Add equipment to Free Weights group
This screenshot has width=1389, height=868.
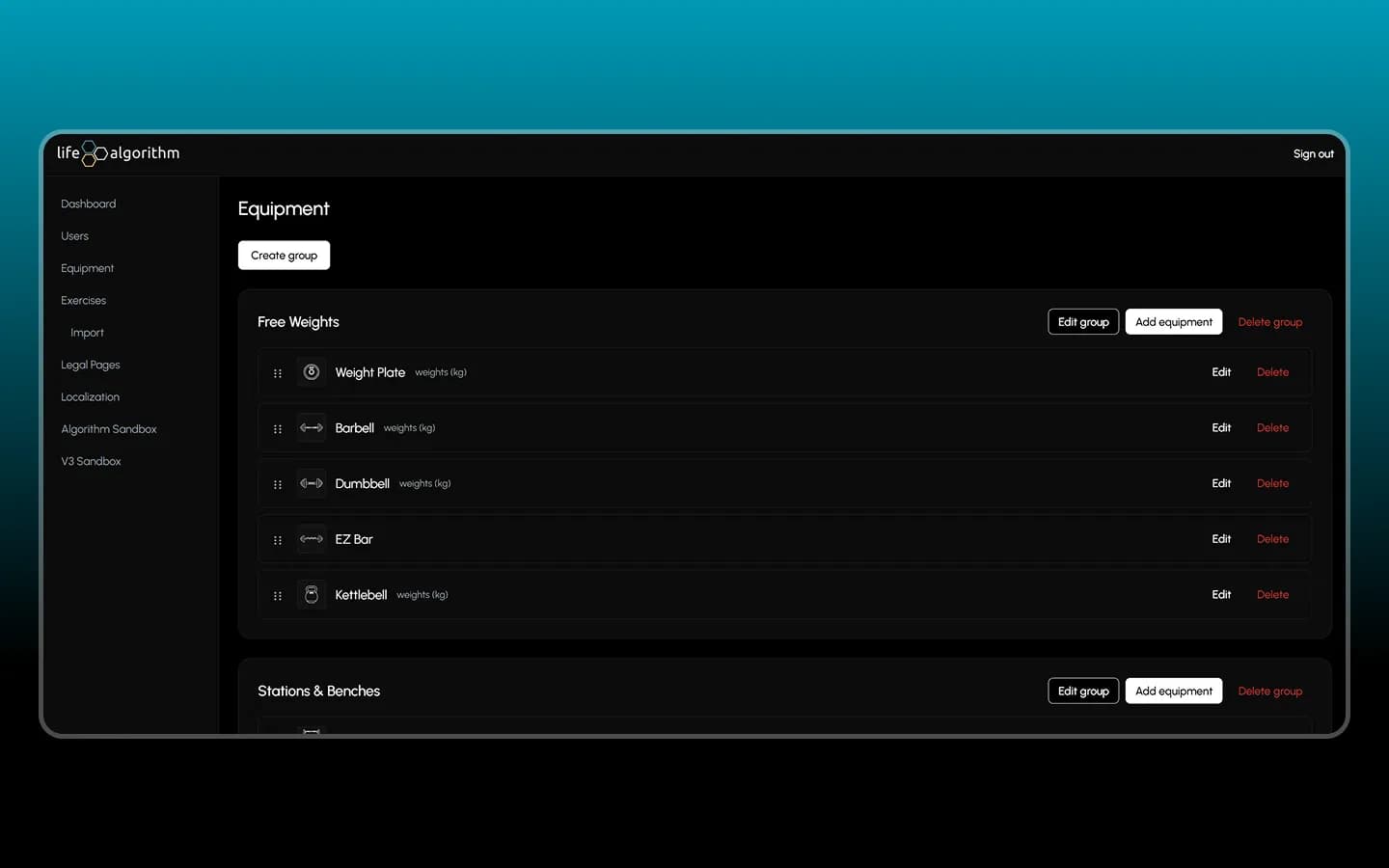[x=1174, y=322]
